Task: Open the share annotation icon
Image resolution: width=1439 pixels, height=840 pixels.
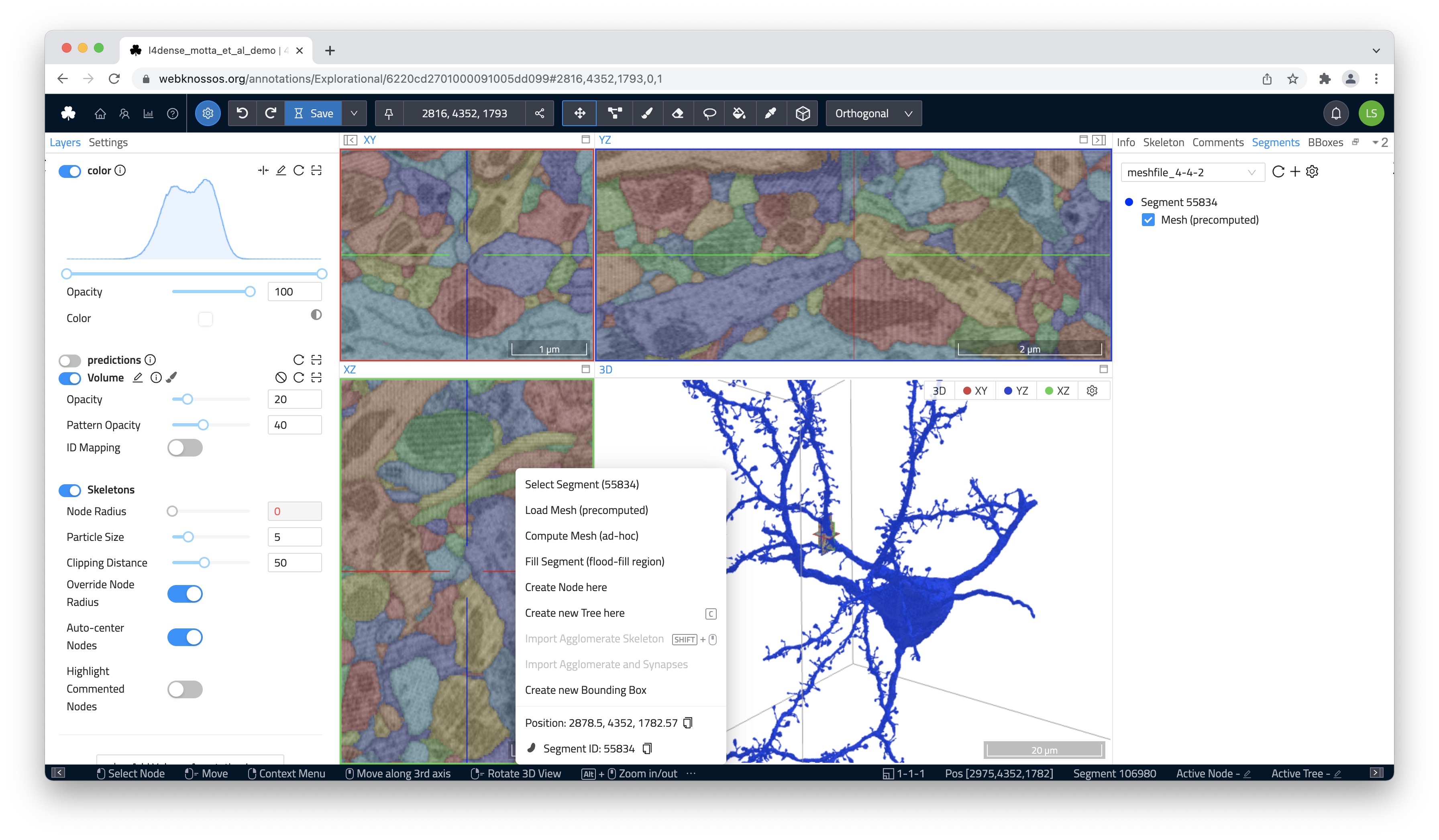Action: pos(540,114)
